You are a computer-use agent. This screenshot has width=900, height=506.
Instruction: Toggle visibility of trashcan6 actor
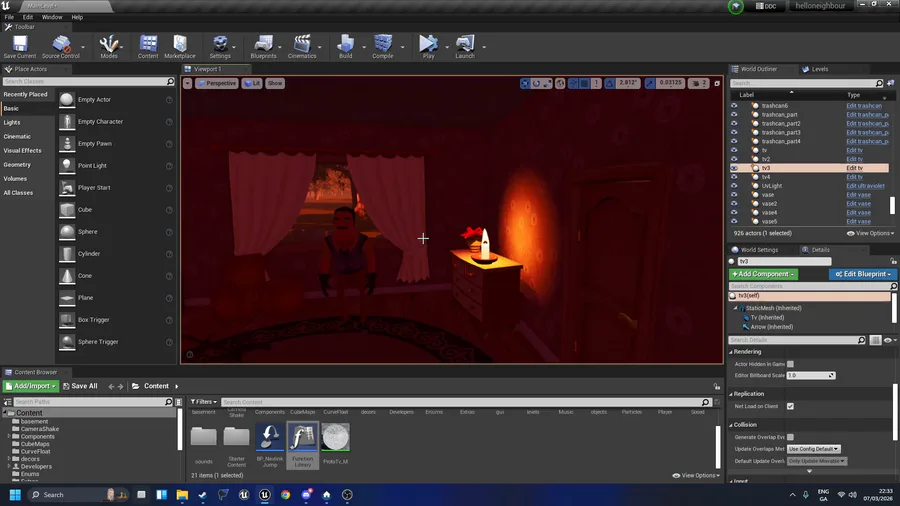pyautogui.click(x=734, y=106)
